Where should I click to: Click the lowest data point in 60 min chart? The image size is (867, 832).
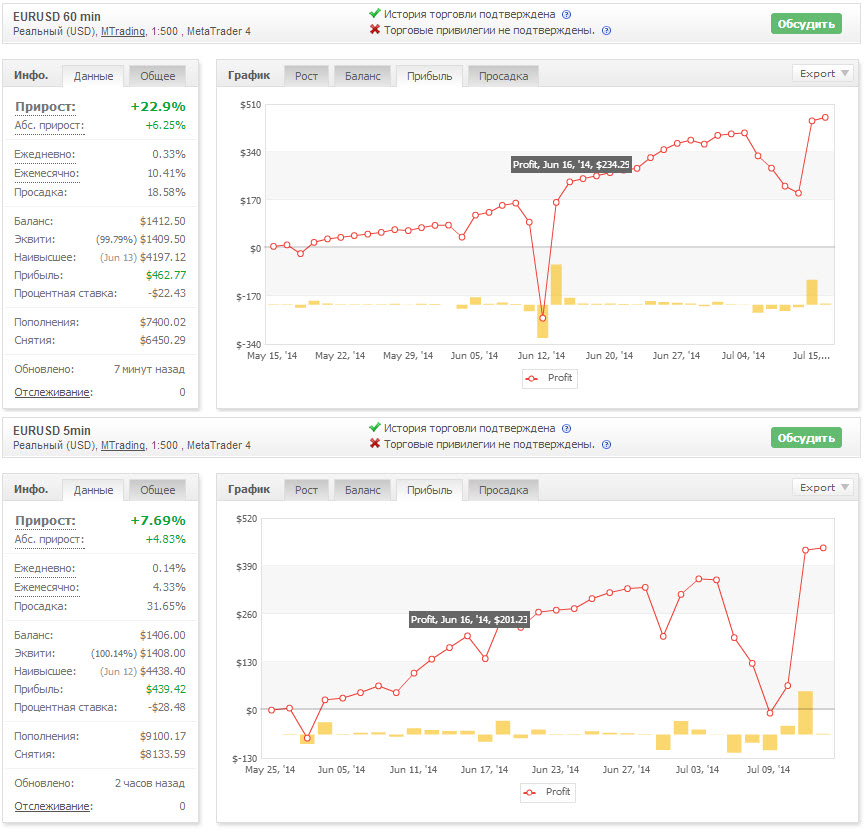coord(542,318)
